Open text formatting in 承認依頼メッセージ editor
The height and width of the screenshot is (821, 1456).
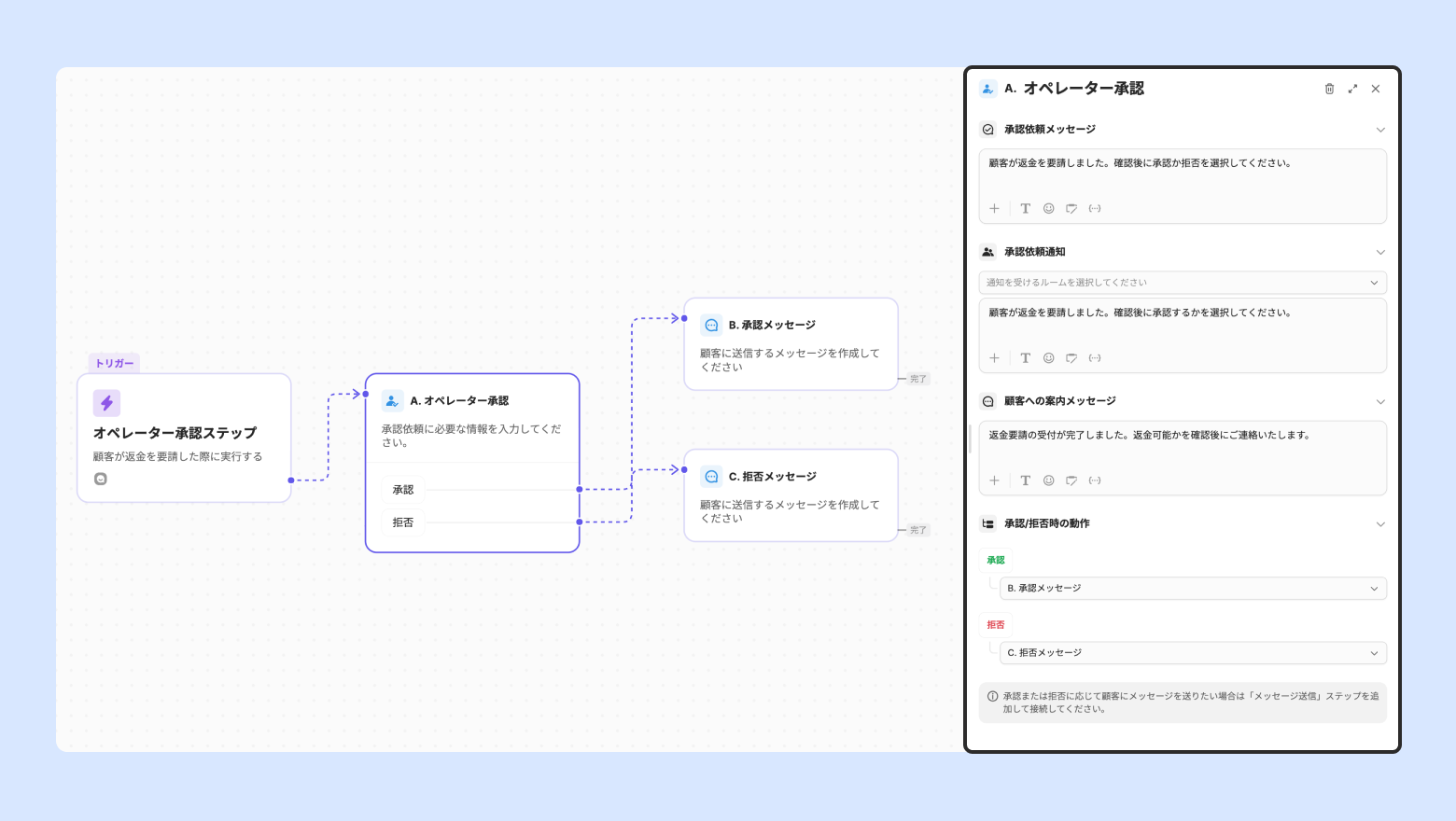tap(1025, 209)
